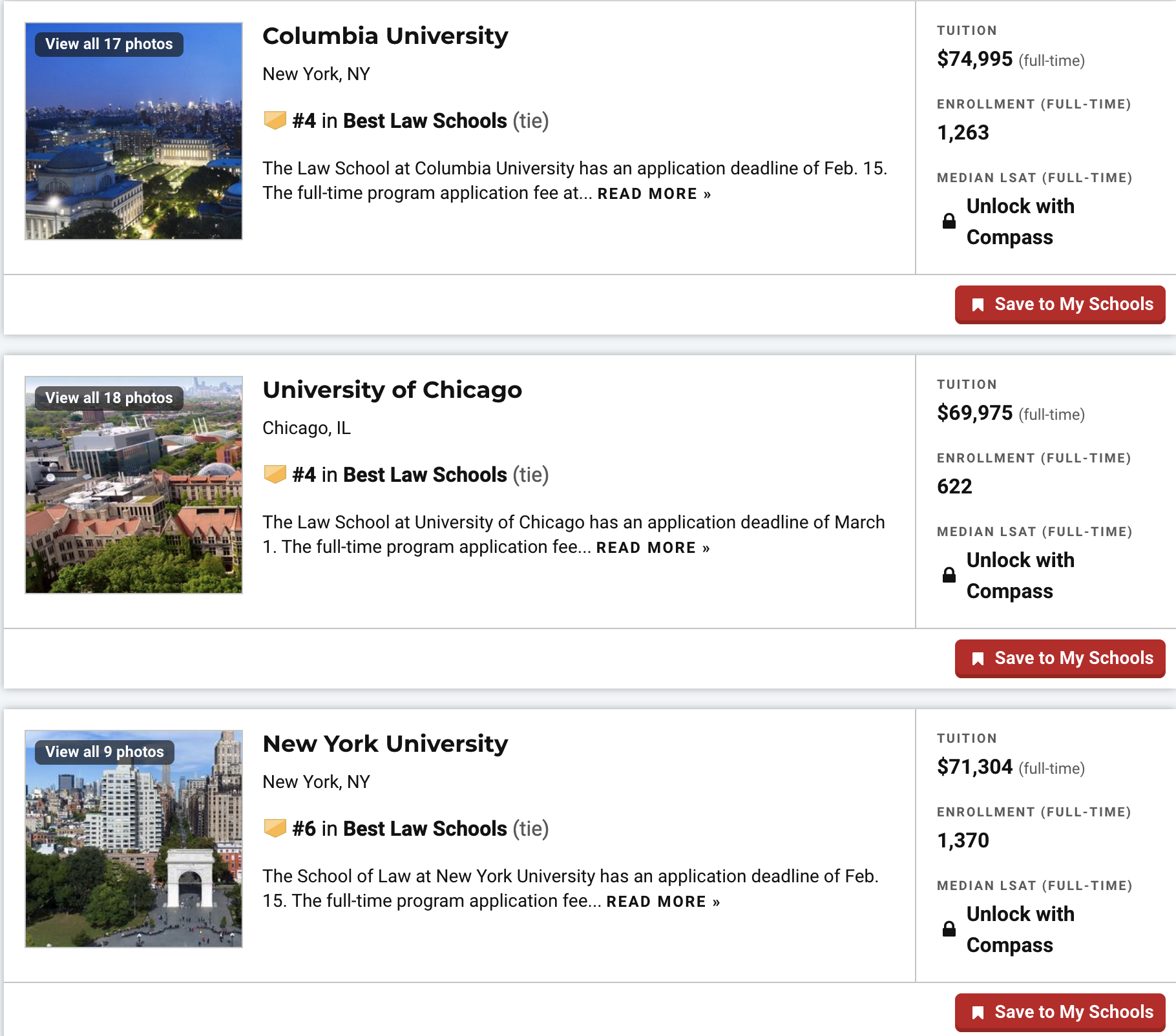Click University of Chicago's gold ranking badge
Image resolution: width=1176 pixels, height=1036 pixels.
point(275,474)
